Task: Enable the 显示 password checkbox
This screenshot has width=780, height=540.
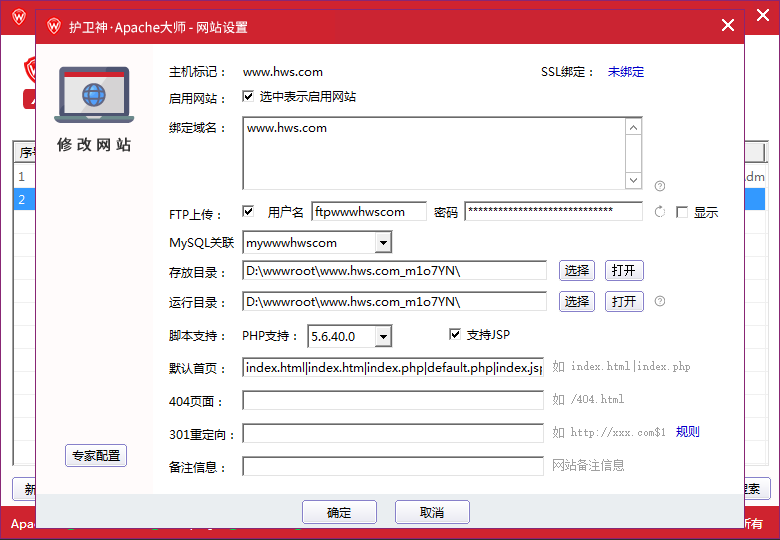Action: click(x=682, y=212)
